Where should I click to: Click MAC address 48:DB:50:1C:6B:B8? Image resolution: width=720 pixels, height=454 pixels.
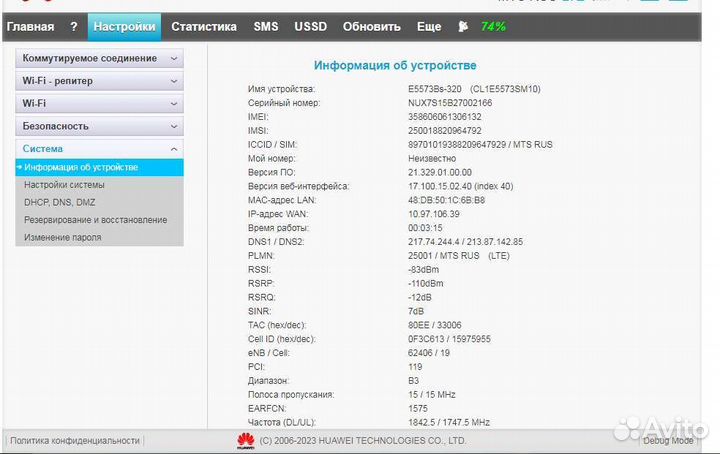pos(446,200)
